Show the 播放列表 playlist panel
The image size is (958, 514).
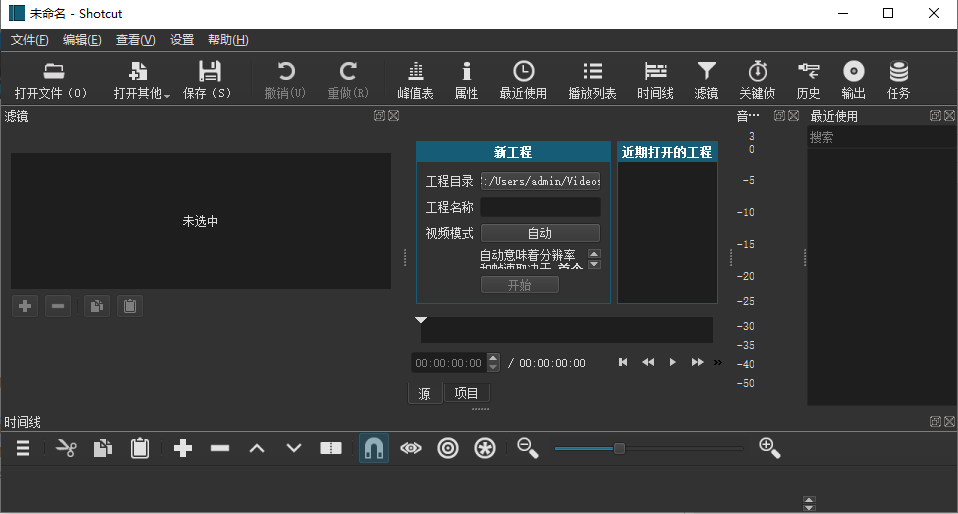point(592,80)
